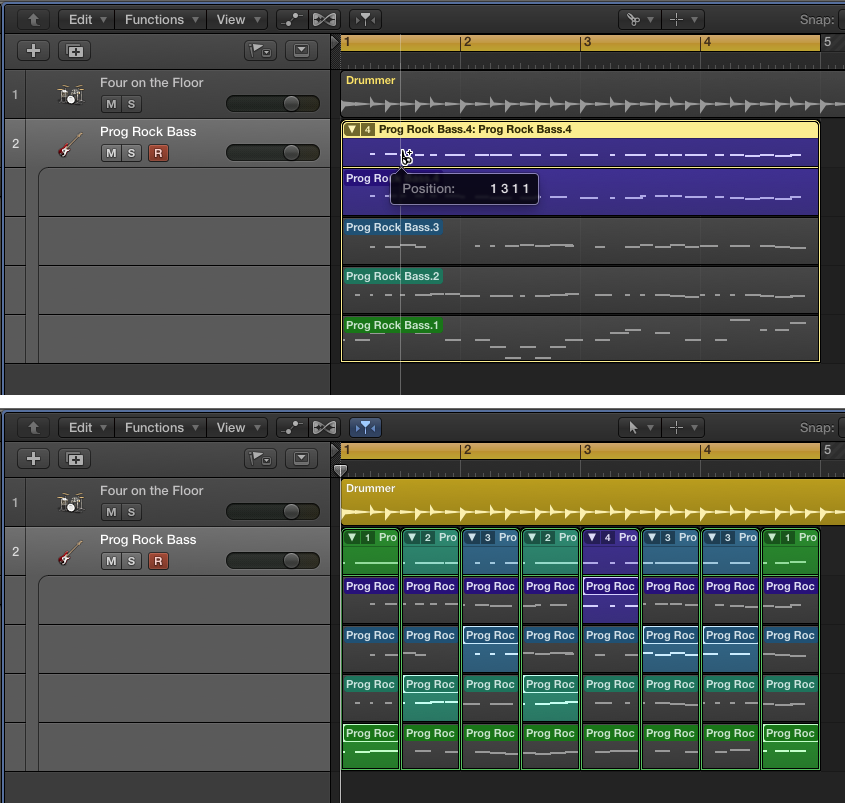845x803 pixels.
Task: Solo Prog Rock Bass track in top window
Action: (131, 153)
